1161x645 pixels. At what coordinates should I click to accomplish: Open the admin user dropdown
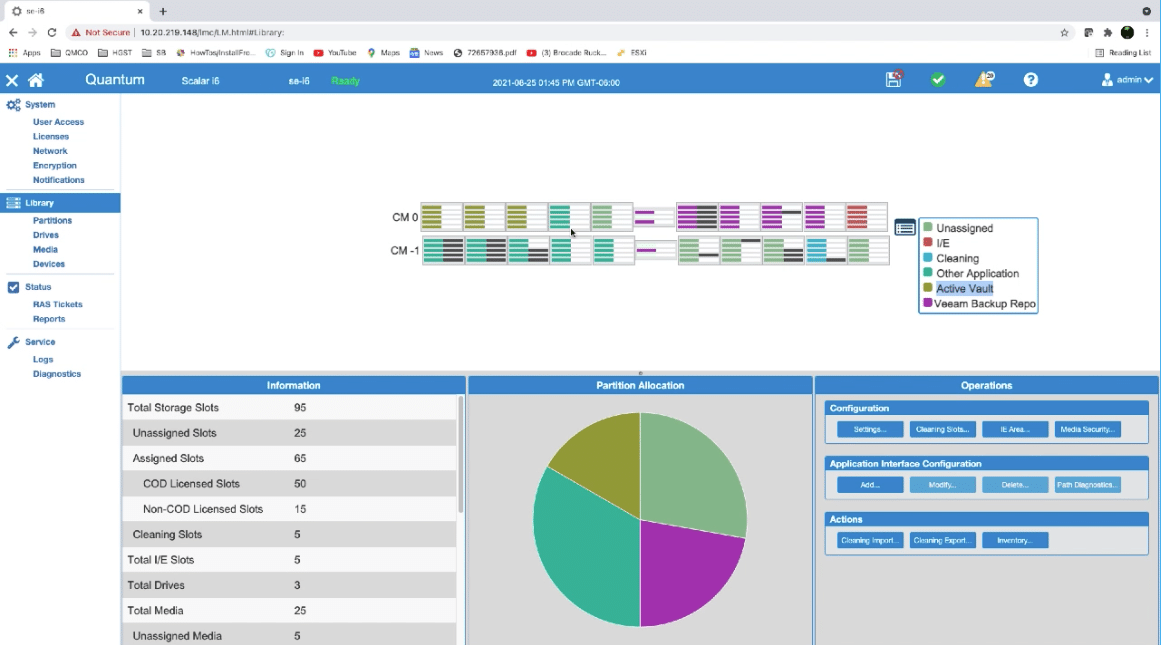[x=1127, y=79]
